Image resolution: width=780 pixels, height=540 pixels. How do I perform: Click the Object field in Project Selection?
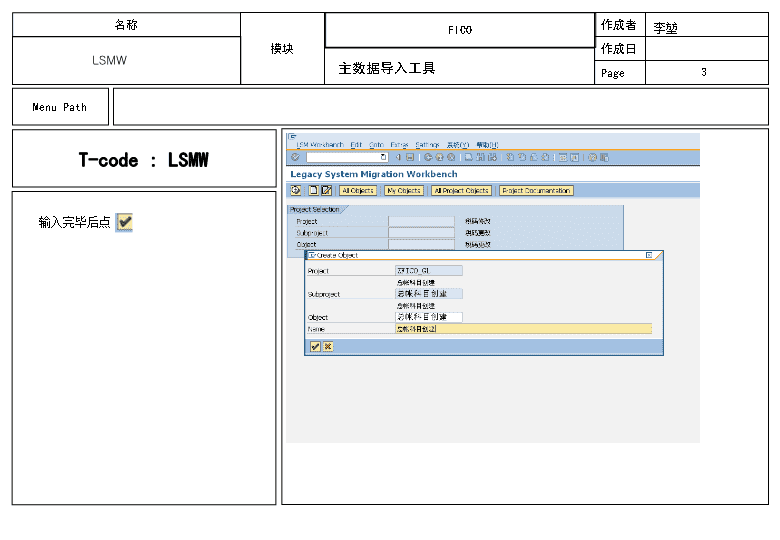point(421,244)
